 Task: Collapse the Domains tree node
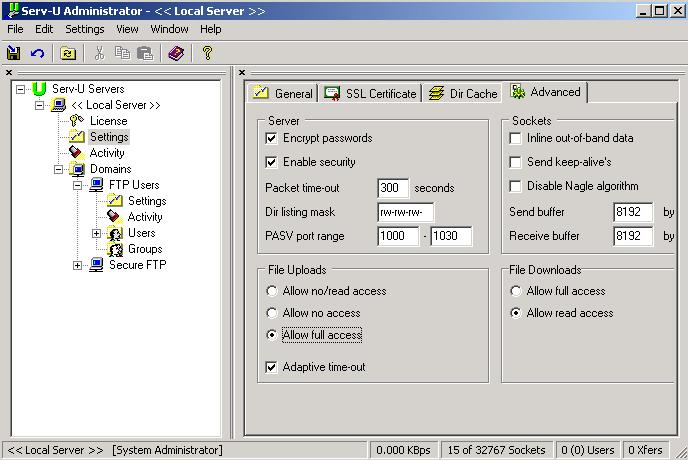(58, 169)
